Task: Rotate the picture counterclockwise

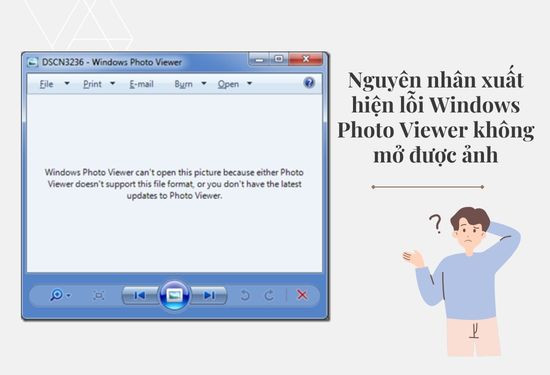Action: click(x=245, y=295)
